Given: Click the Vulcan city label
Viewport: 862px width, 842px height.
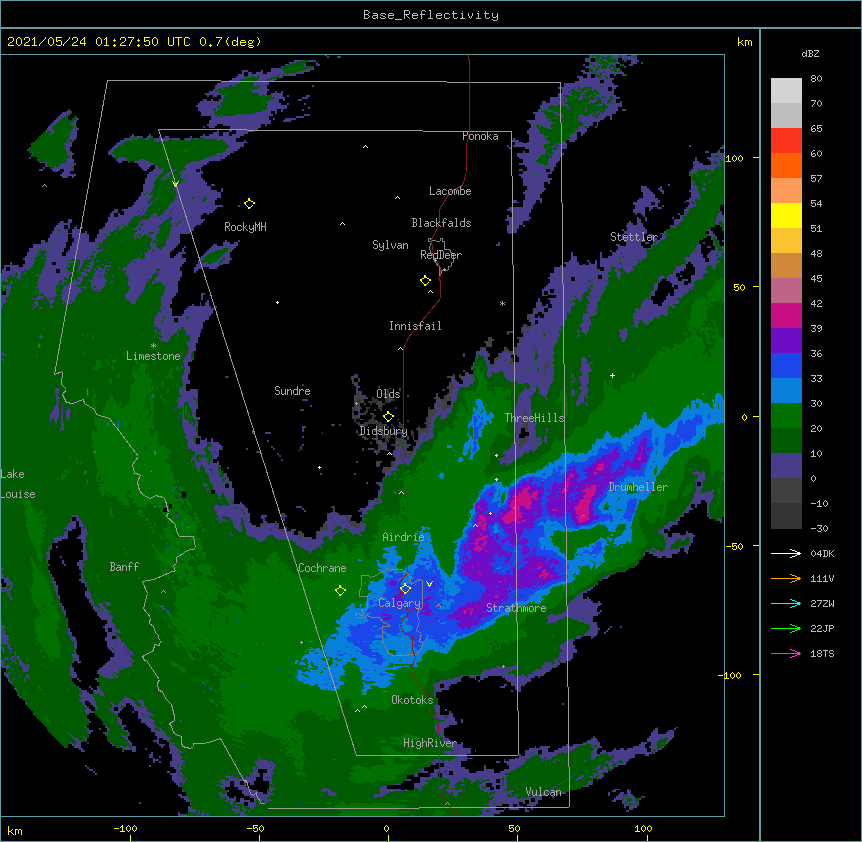Looking at the screenshot, I should pyautogui.click(x=544, y=792).
